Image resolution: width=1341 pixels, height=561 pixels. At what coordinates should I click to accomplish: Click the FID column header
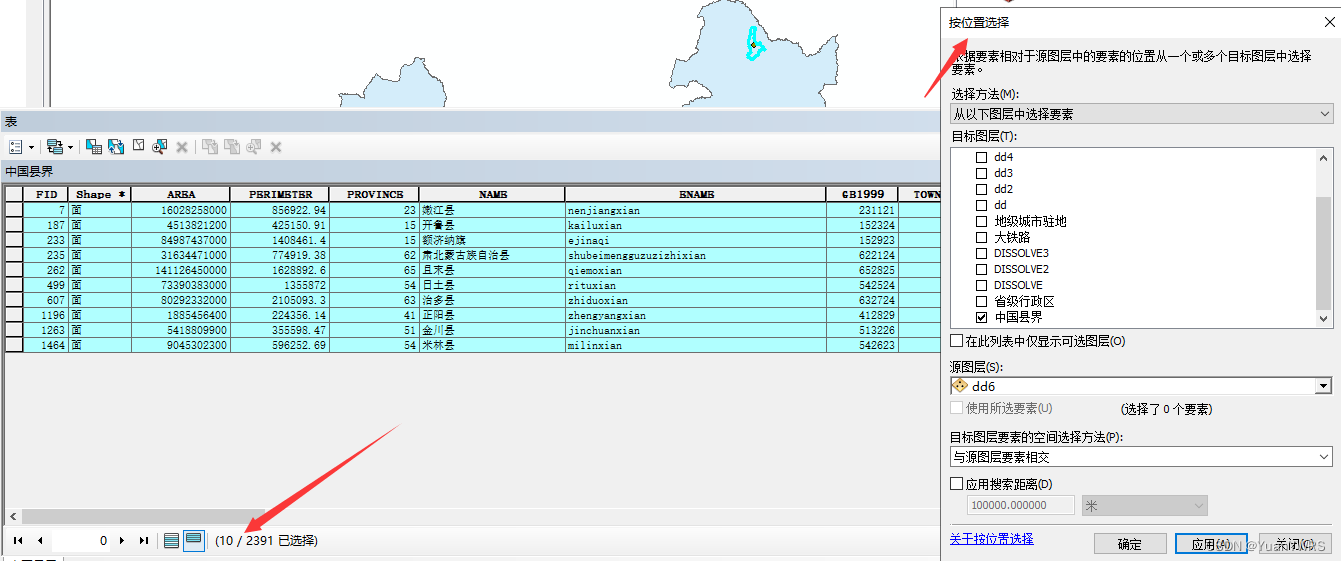click(x=46, y=194)
